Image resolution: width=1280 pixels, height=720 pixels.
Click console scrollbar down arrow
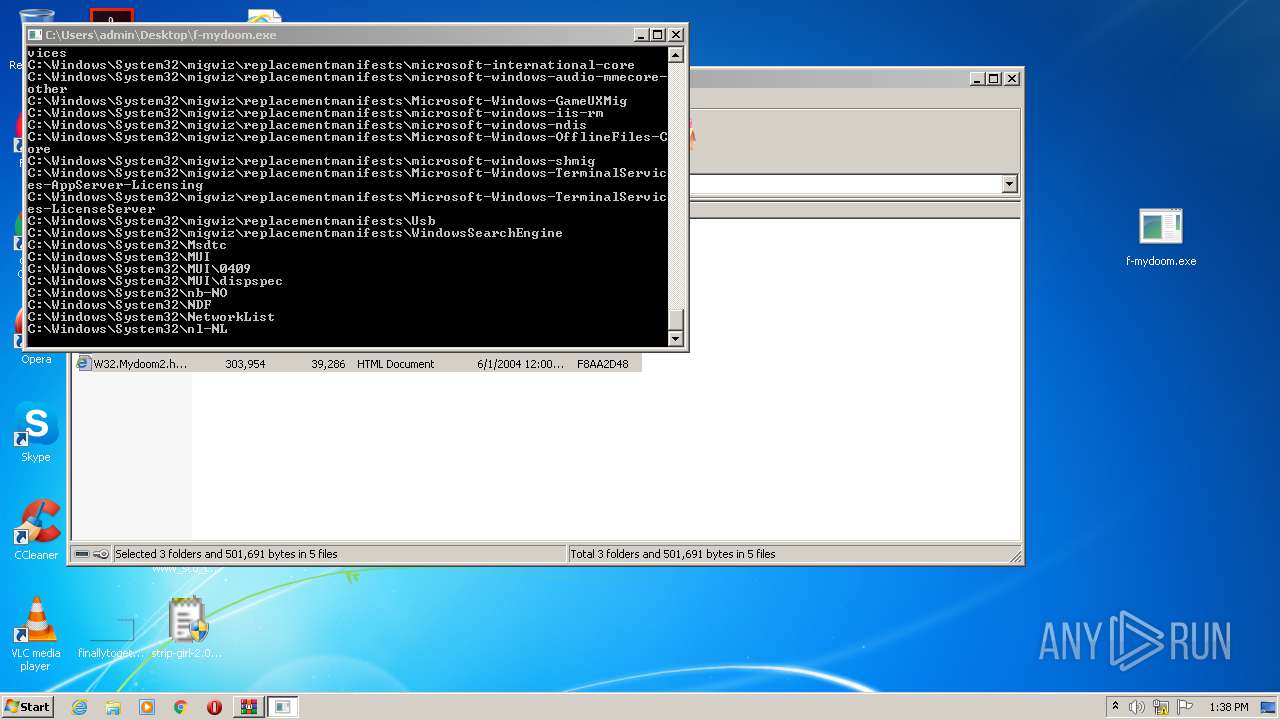coord(676,338)
